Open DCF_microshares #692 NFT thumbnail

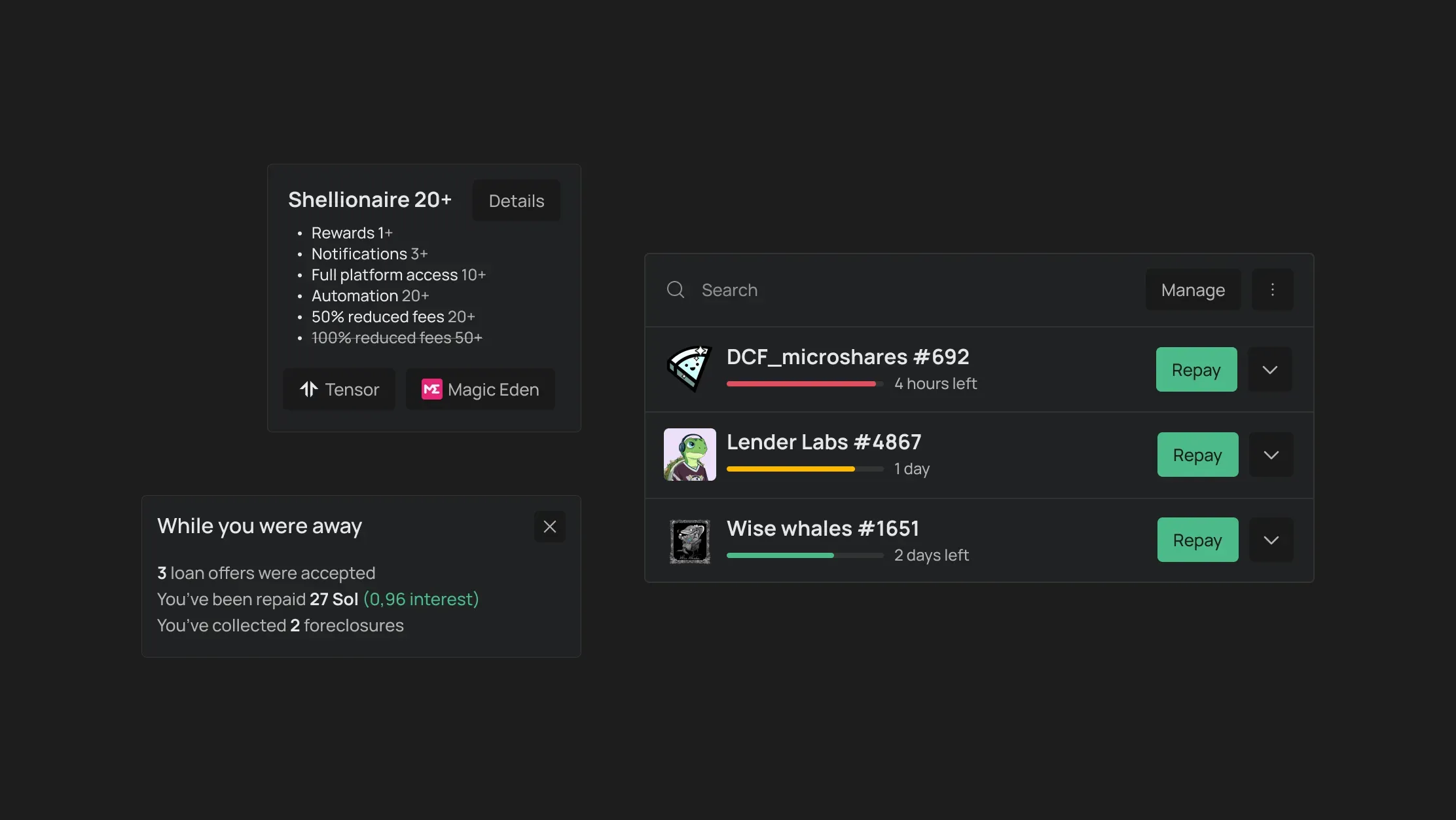point(689,369)
